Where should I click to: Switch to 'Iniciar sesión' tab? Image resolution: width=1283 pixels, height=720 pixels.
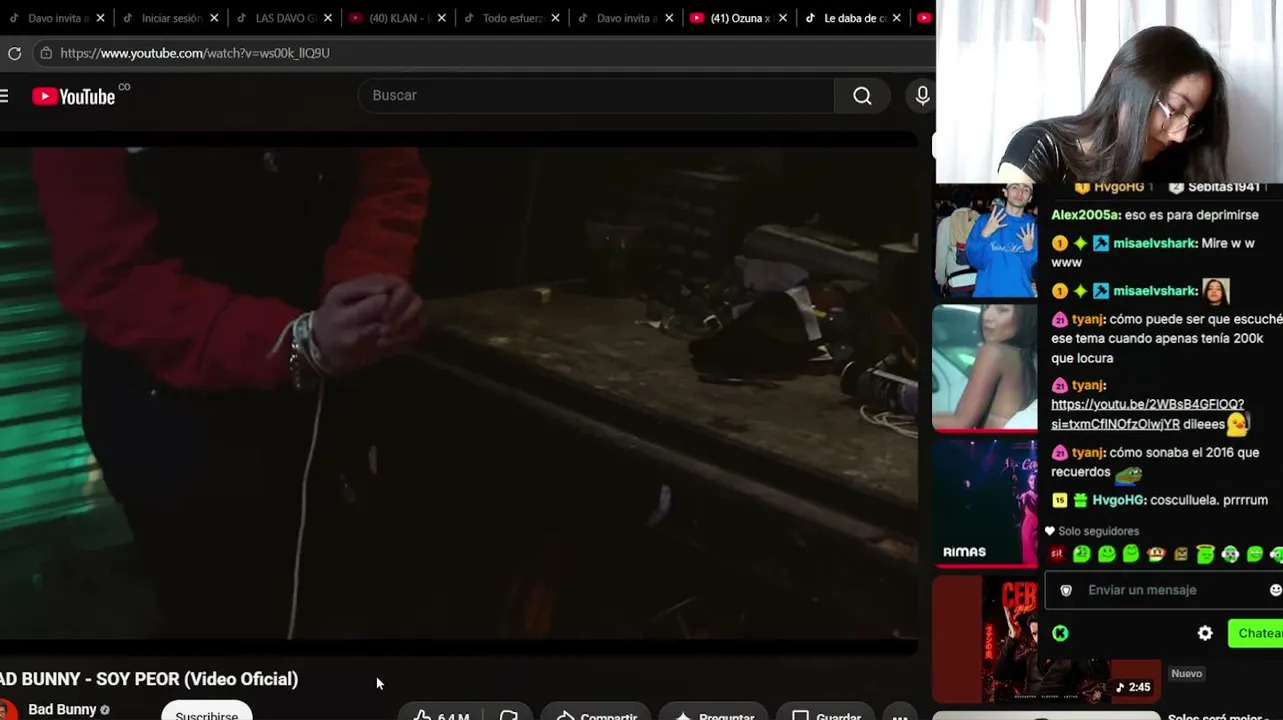pyautogui.click(x=171, y=18)
